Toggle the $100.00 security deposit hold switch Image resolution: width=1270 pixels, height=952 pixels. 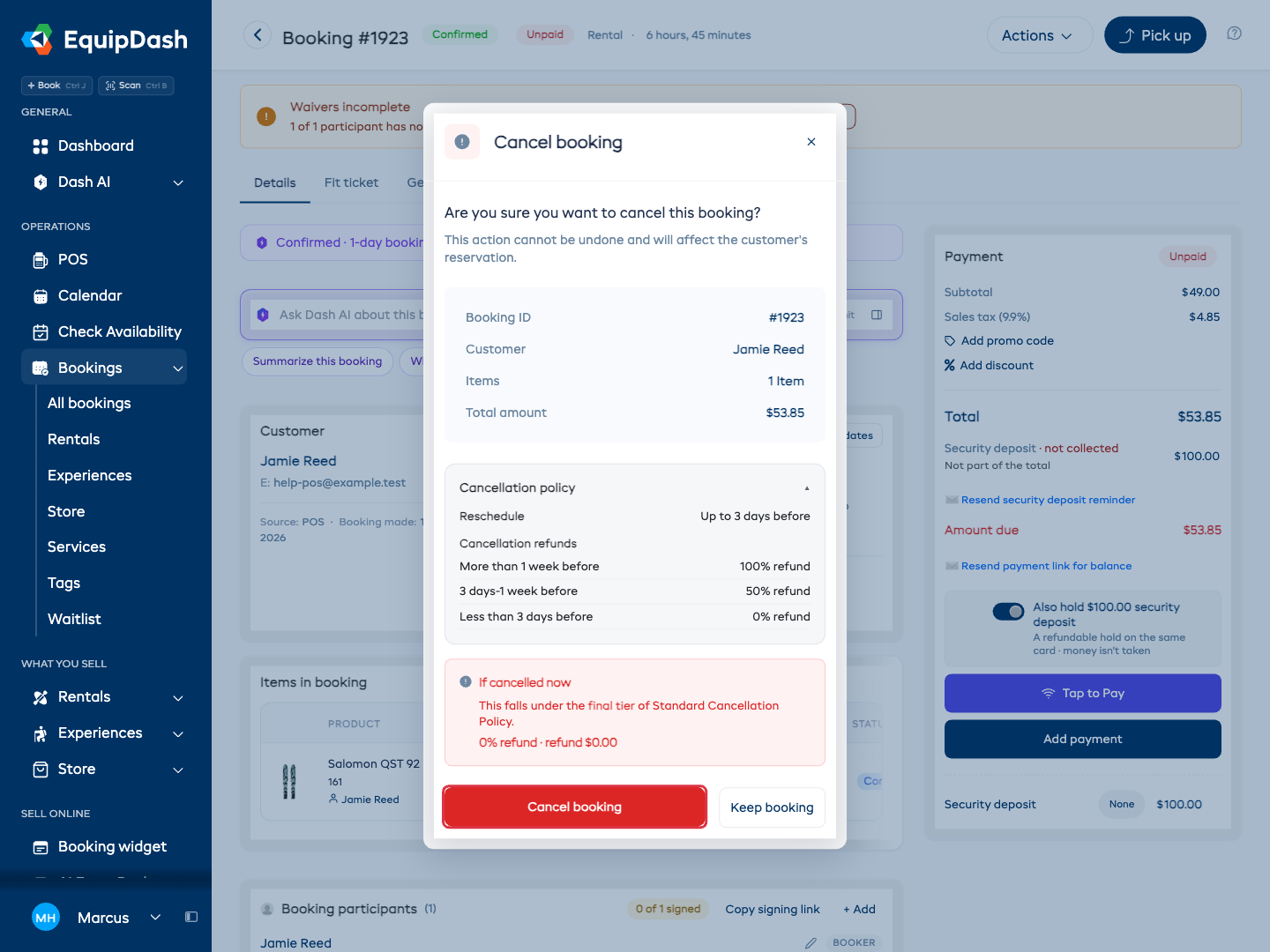pos(1008,611)
